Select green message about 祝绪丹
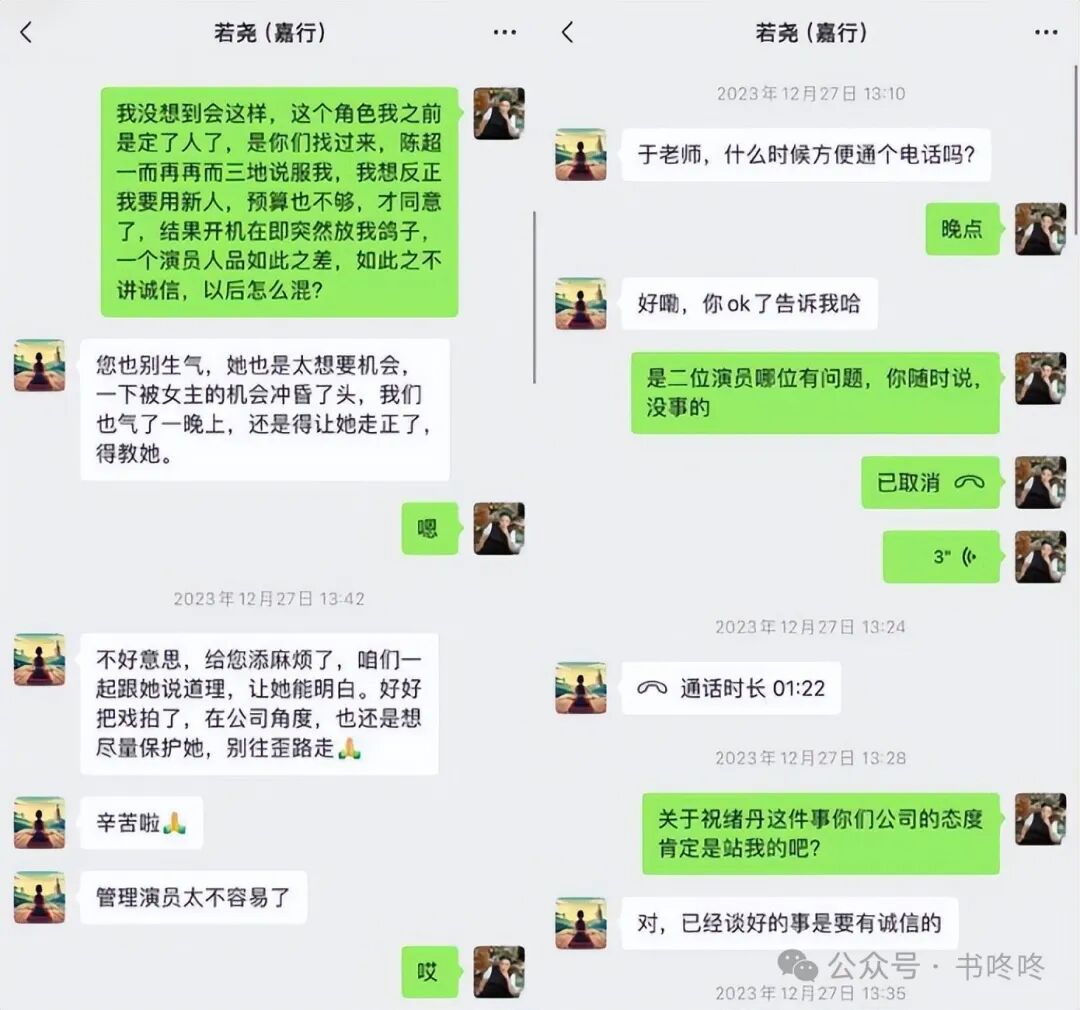Screen dimensions: 1080x1010 click(820, 834)
